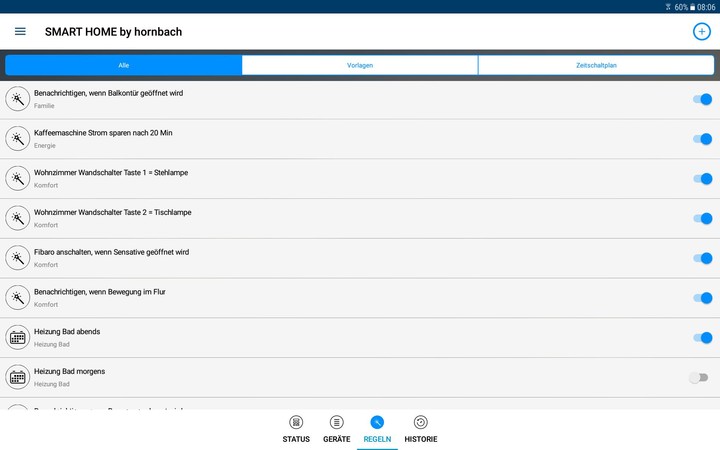
Task: Check the battery indicator in status bar
Action: (692, 7)
